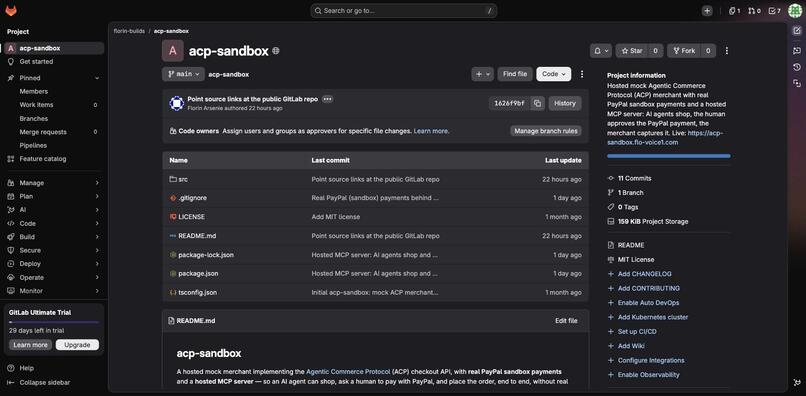806x396 pixels.
Task: Click the icon at the bottom right corner
Action: coord(797,383)
